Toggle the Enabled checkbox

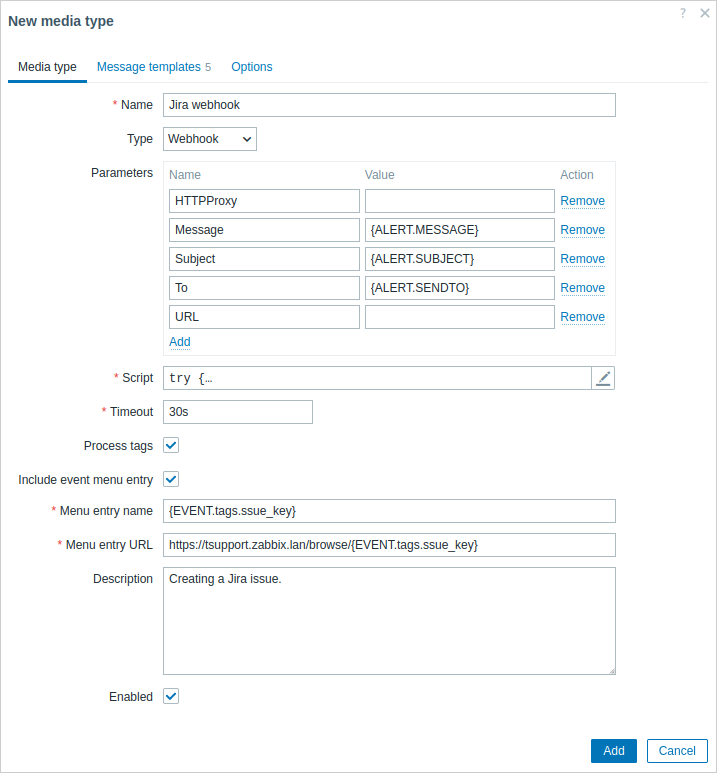[171, 696]
